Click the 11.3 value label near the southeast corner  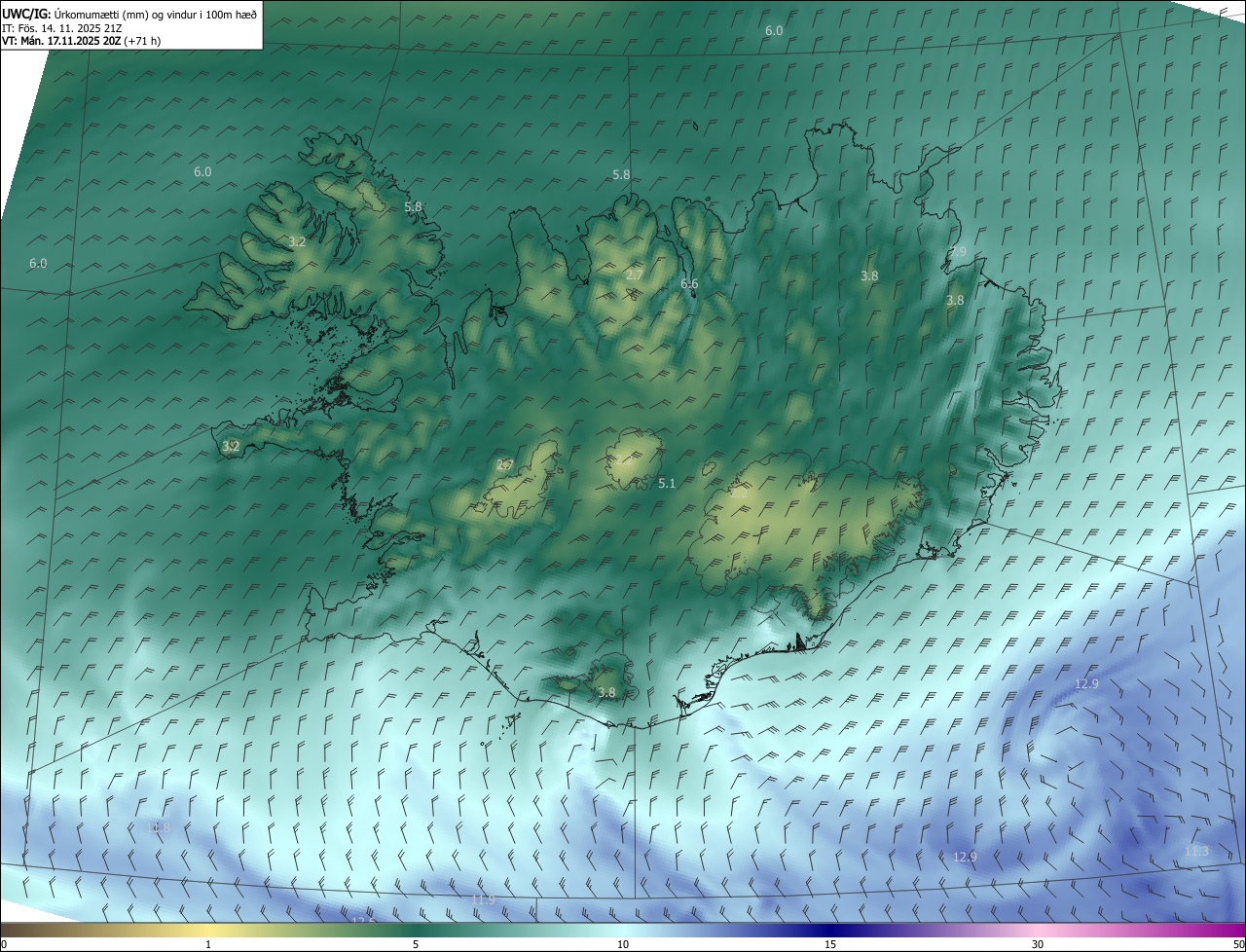click(1196, 851)
